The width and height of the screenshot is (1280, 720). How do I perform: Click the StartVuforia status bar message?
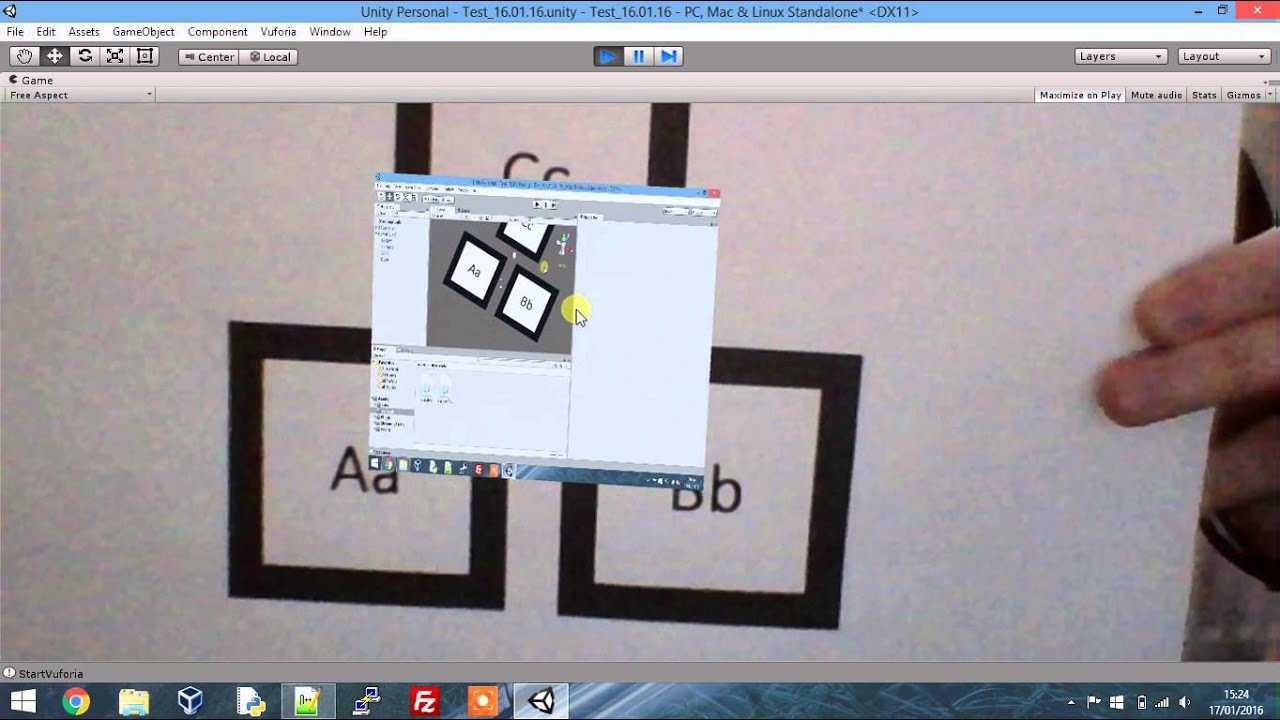pyautogui.click(x=44, y=674)
